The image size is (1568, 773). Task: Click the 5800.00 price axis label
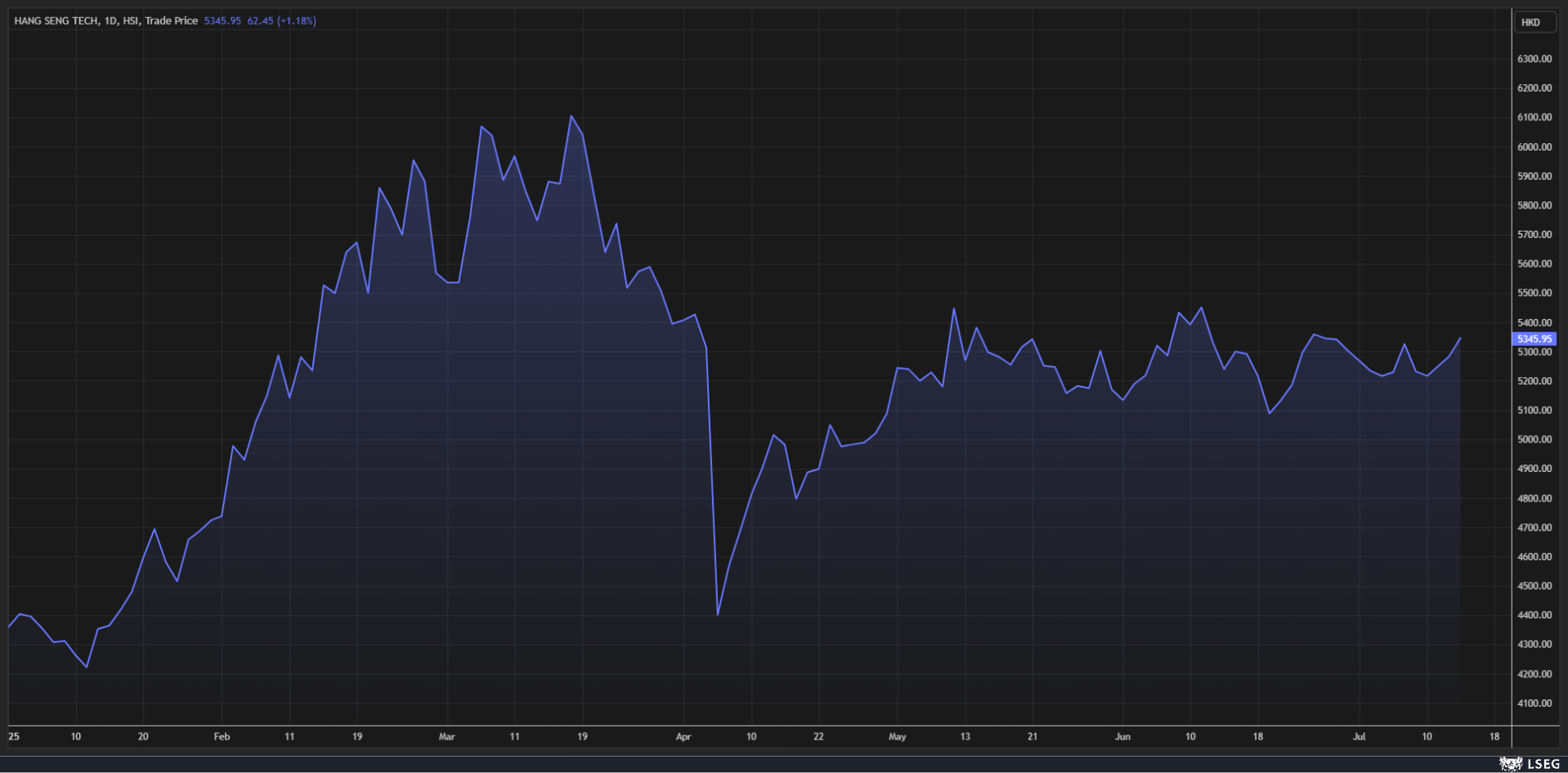point(1534,205)
